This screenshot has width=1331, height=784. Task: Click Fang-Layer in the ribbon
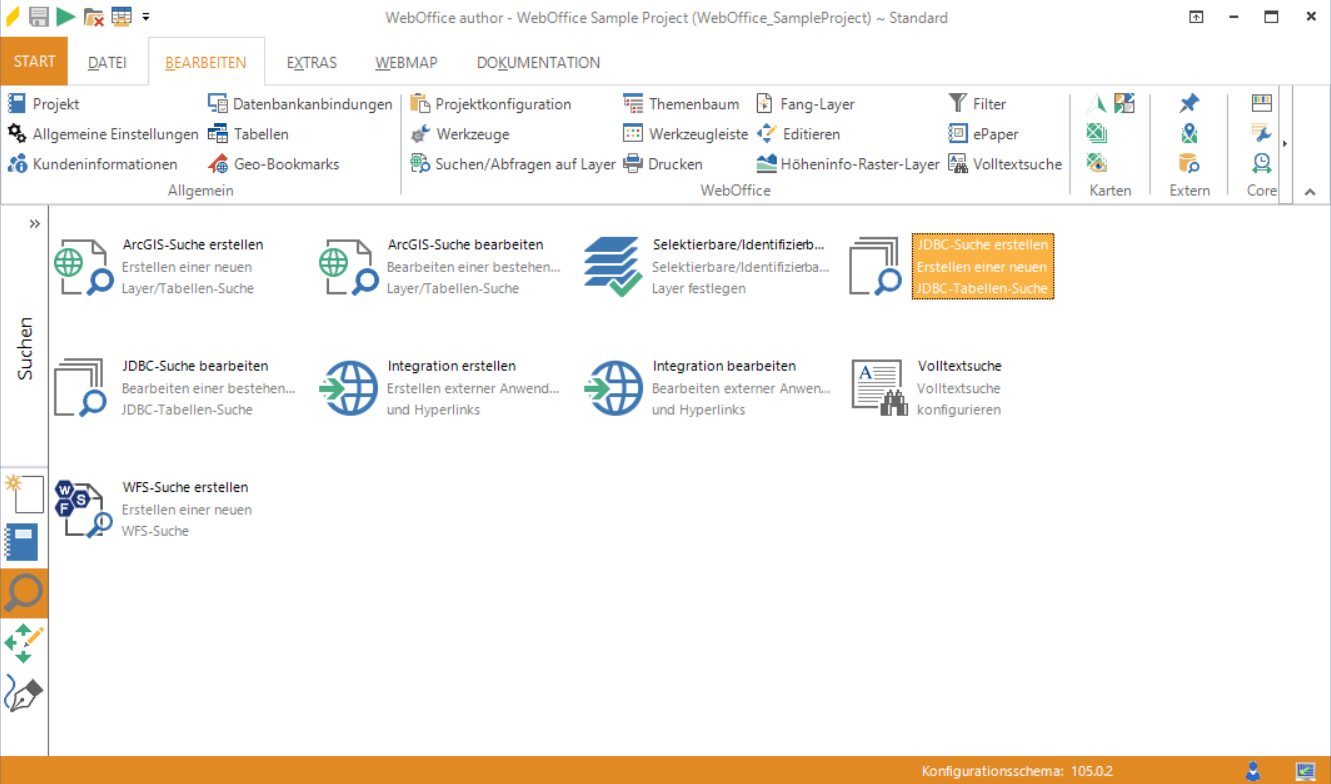tap(805, 104)
